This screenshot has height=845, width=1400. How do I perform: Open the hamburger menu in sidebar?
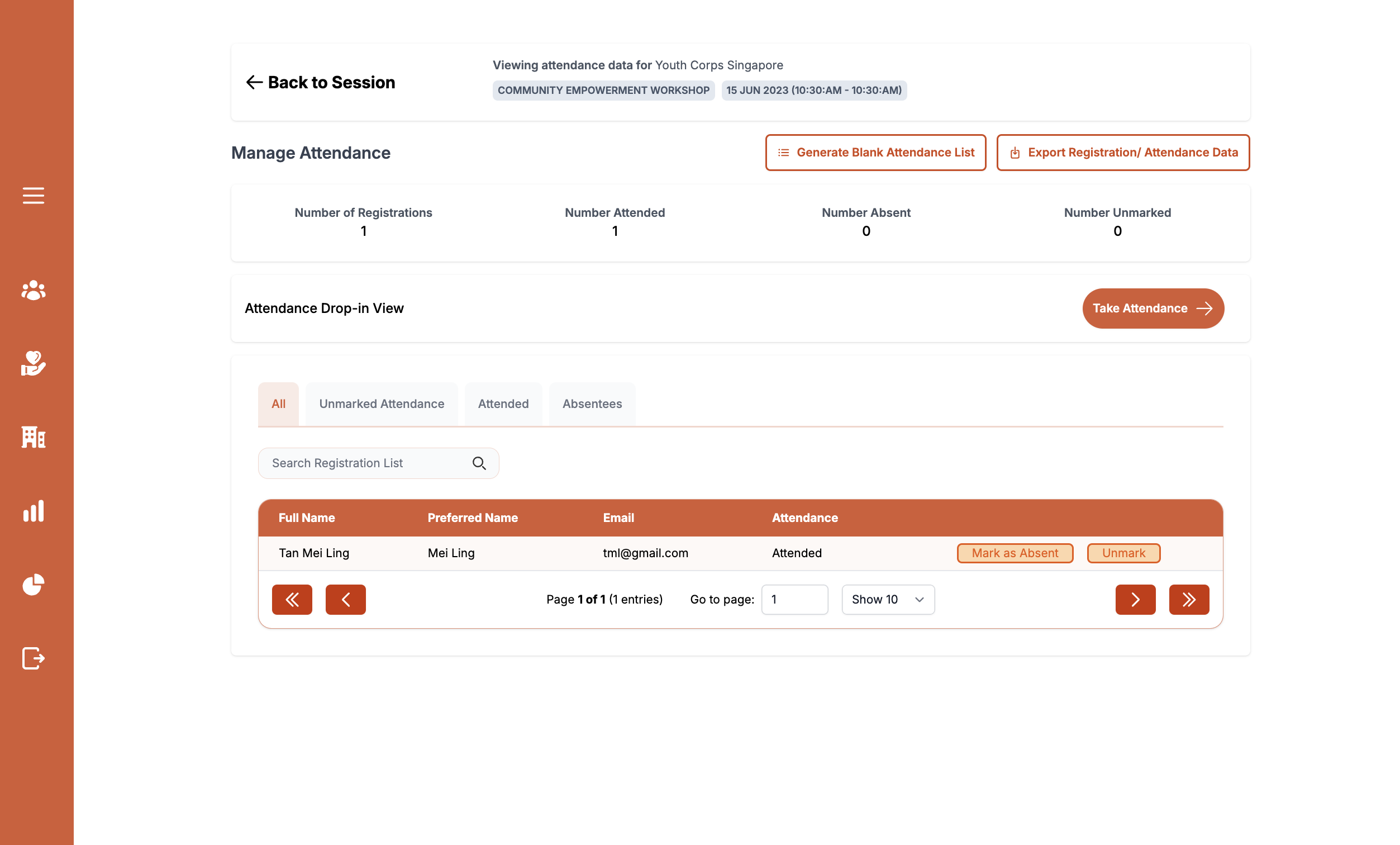coord(34,196)
